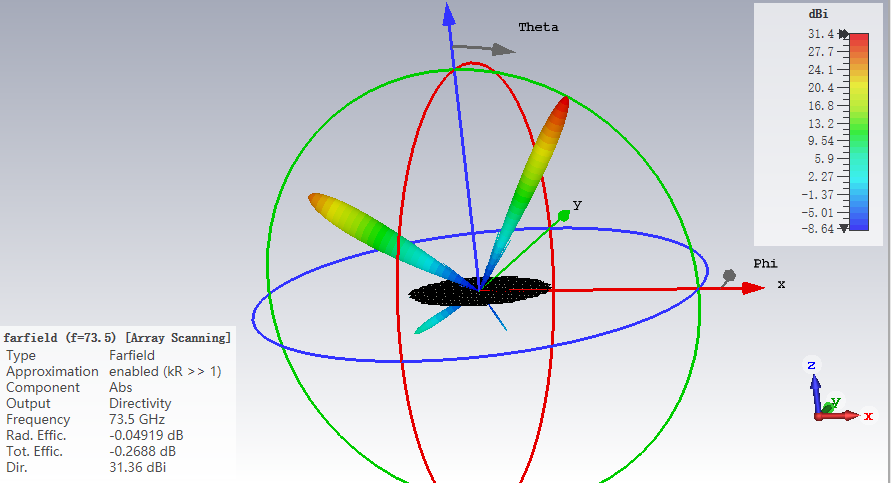Click the 'Phi' label
This screenshot has width=891, height=483.
pyautogui.click(x=765, y=263)
